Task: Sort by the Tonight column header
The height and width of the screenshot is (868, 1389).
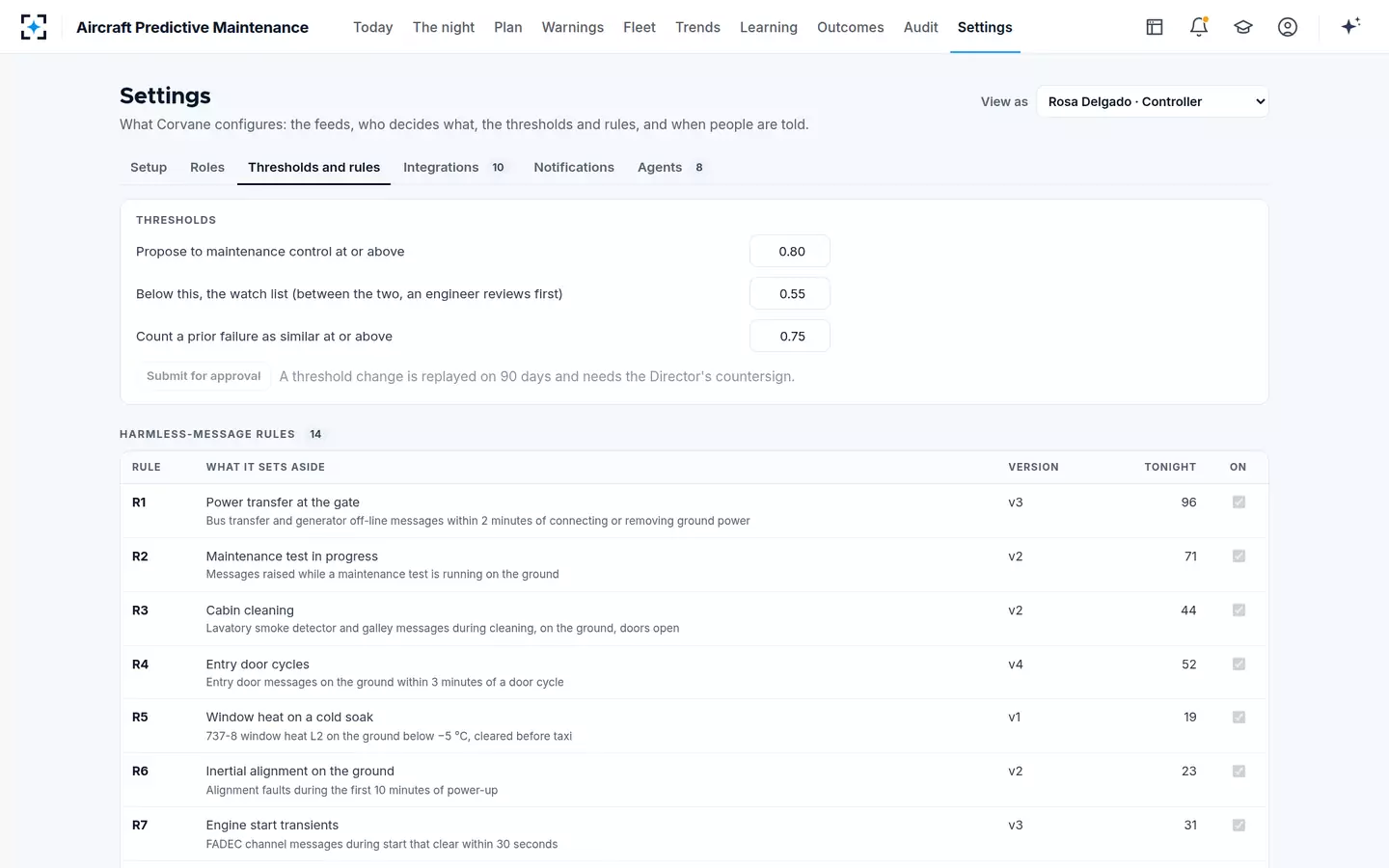Action: click(1170, 467)
